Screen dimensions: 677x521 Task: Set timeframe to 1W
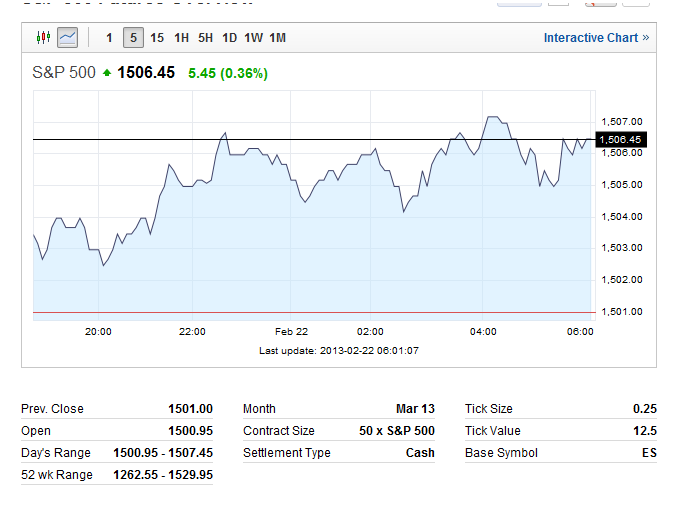(x=253, y=38)
